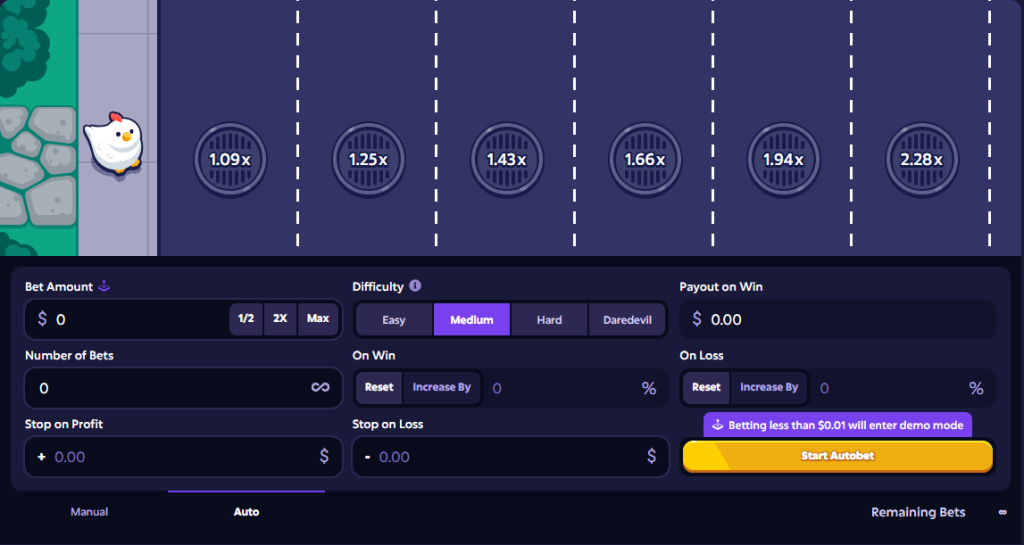1024x545 pixels.
Task: Click the 1.94x manhole multiplier
Action: tap(783, 159)
